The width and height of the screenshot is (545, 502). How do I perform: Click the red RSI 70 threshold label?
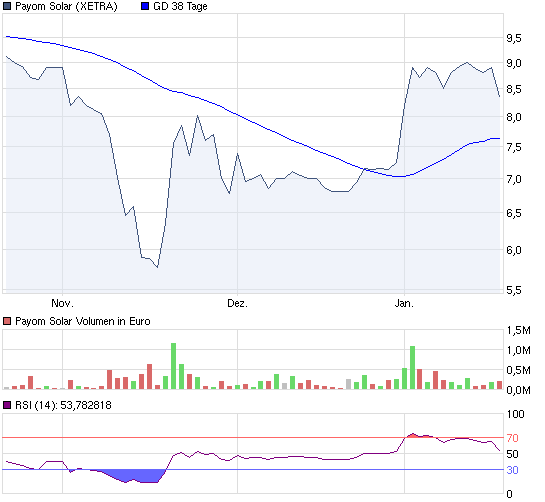[512, 438]
